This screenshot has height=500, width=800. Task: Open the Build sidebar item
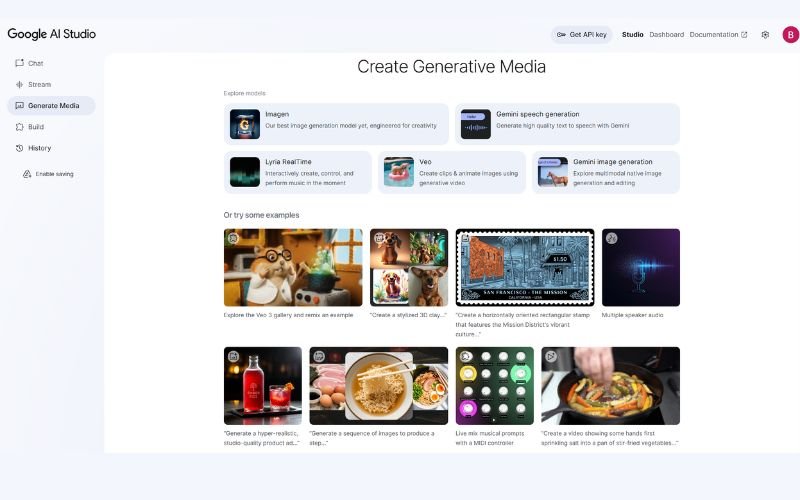coord(35,127)
